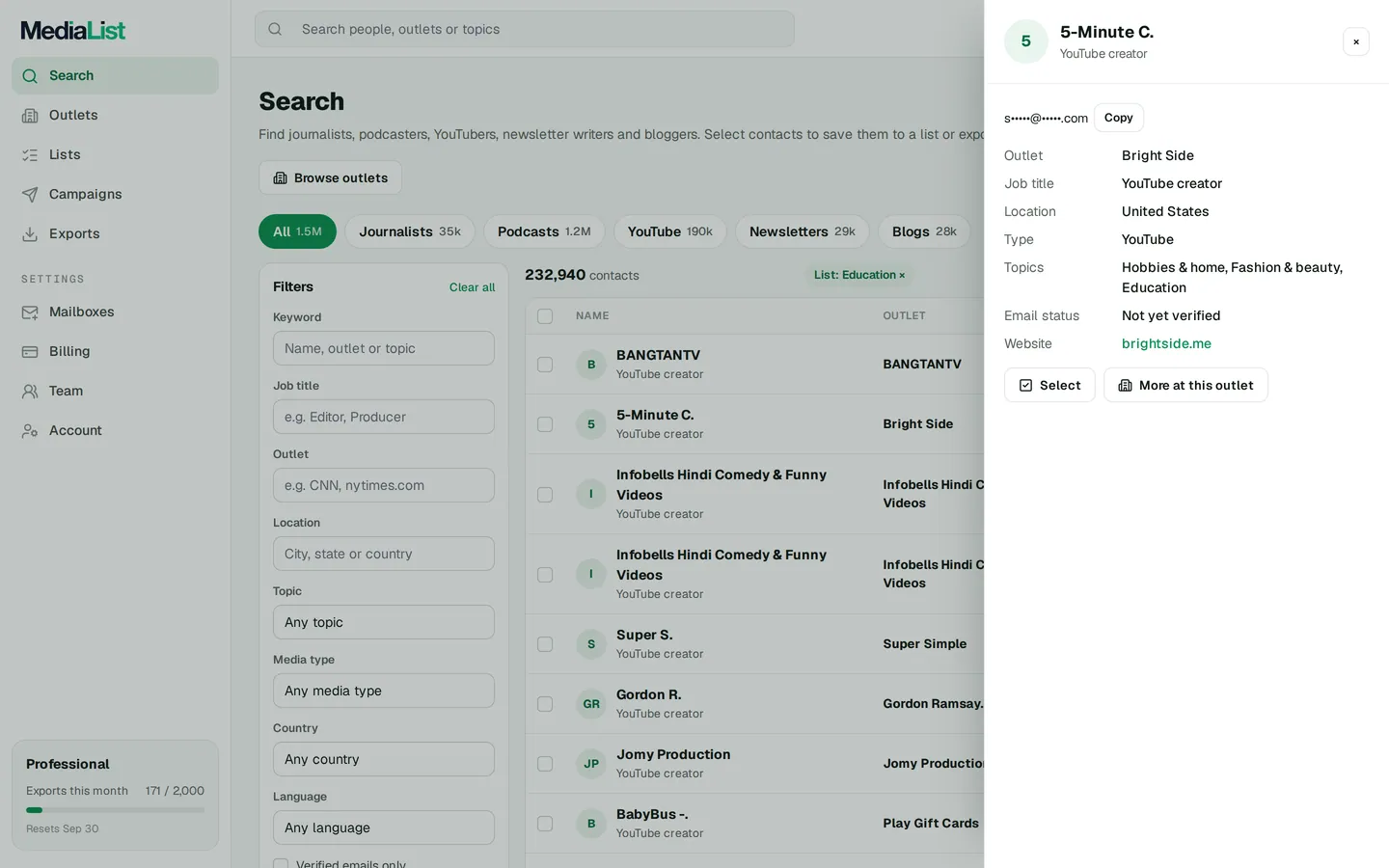The height and width of the screenshot is (868, 1389).
Task: Click the Outlets building icon in sidebar
Action: tap(30, 116)
